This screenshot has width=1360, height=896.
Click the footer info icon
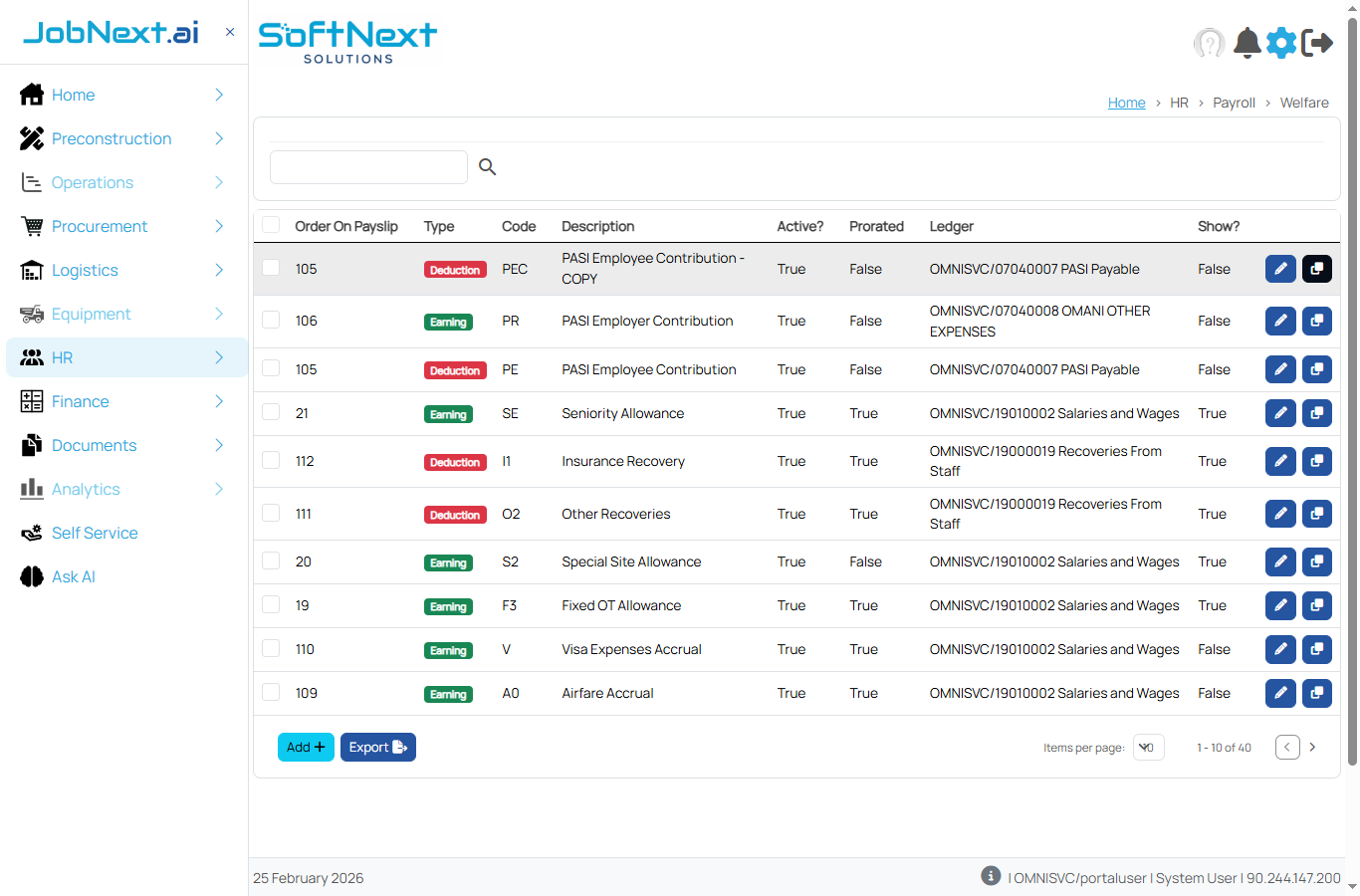point(991,875)
